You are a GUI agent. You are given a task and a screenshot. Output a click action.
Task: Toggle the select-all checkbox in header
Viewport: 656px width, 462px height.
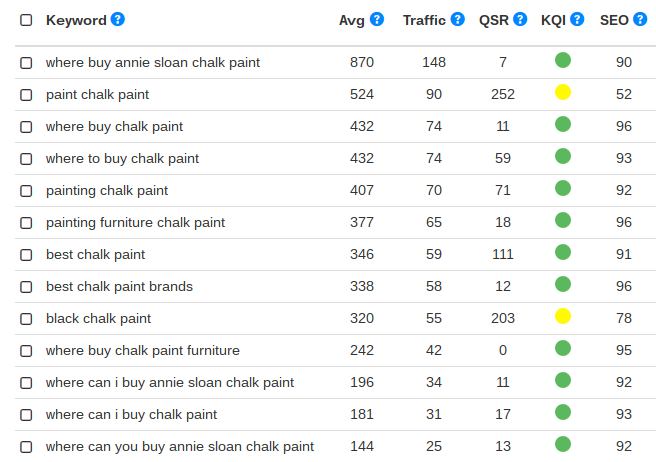point(26,20)
